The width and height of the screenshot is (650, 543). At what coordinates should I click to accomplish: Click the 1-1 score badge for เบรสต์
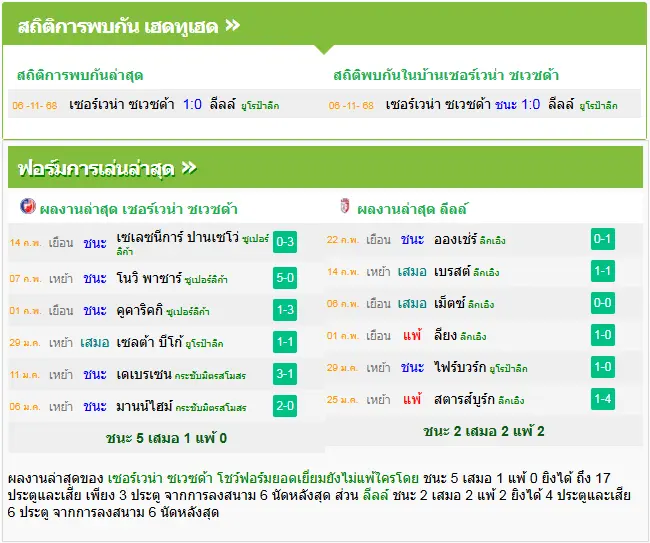coord(602,271)
